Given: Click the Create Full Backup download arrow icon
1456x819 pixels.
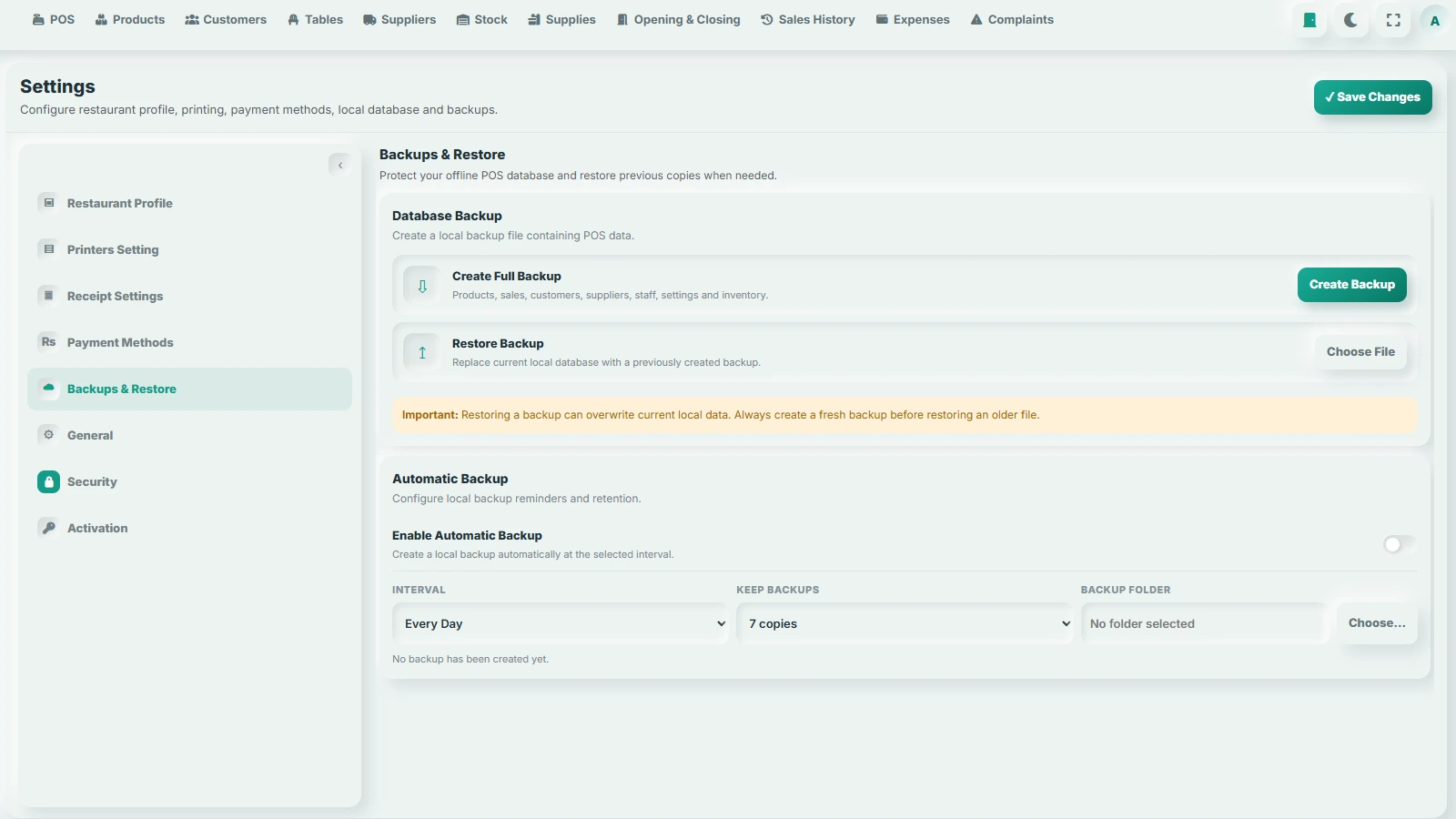Looking at the screenshot, I should point(422,286).
